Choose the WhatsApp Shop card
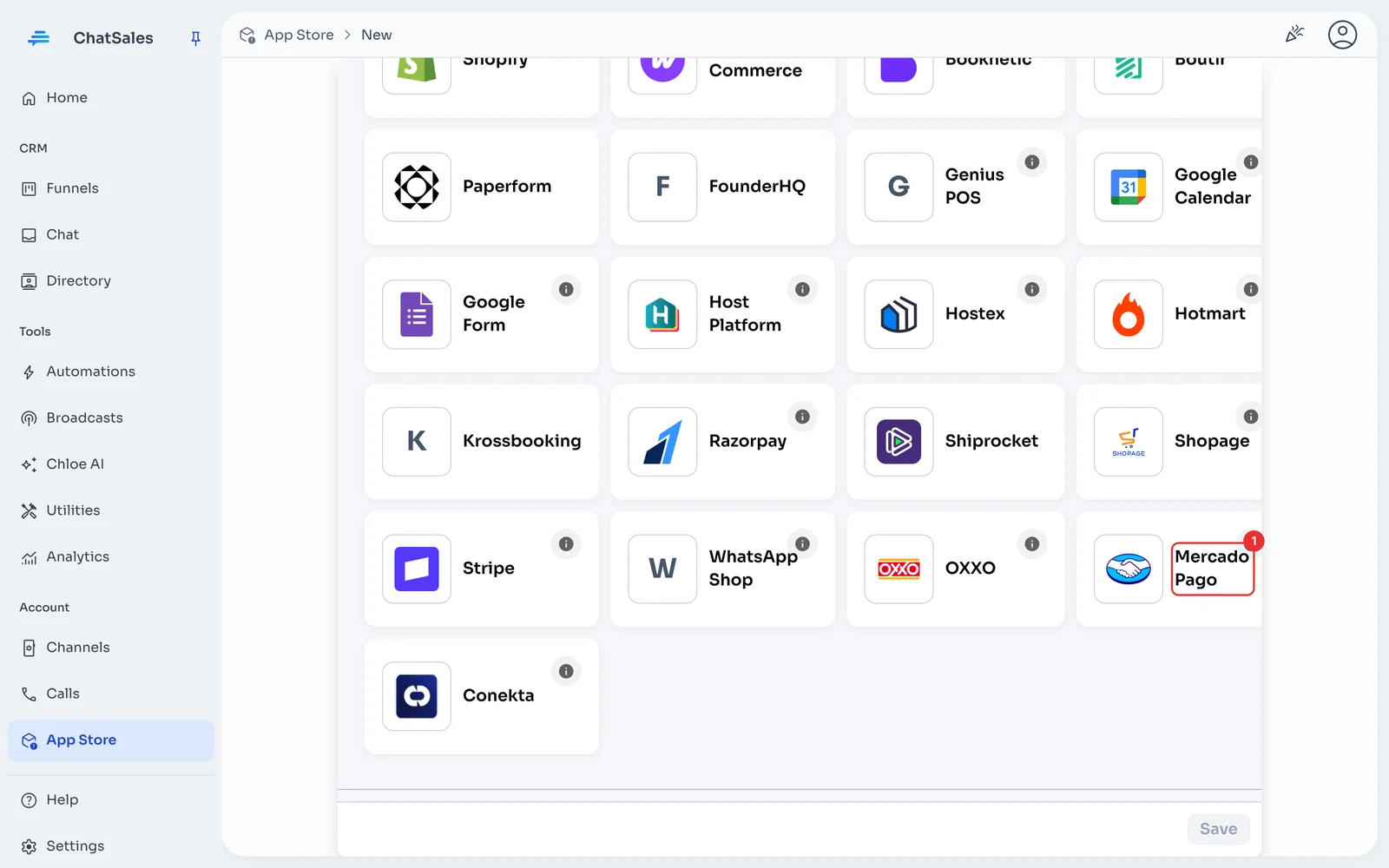This screenshot has width=1389, height=868. (722, 569)
